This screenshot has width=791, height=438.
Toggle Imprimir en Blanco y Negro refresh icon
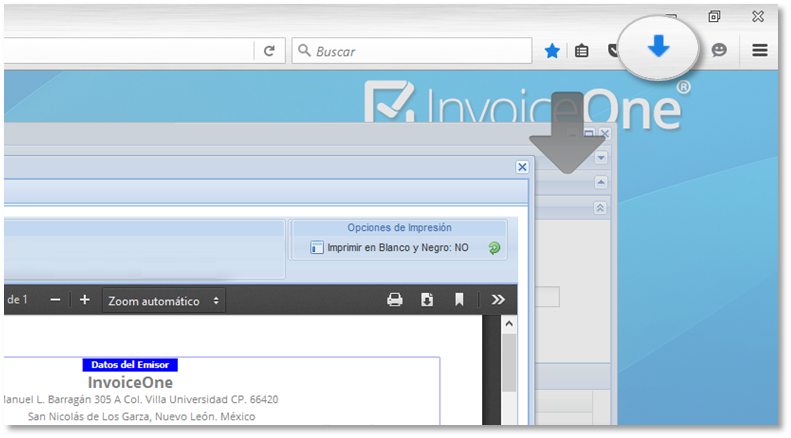click(494, 248)
